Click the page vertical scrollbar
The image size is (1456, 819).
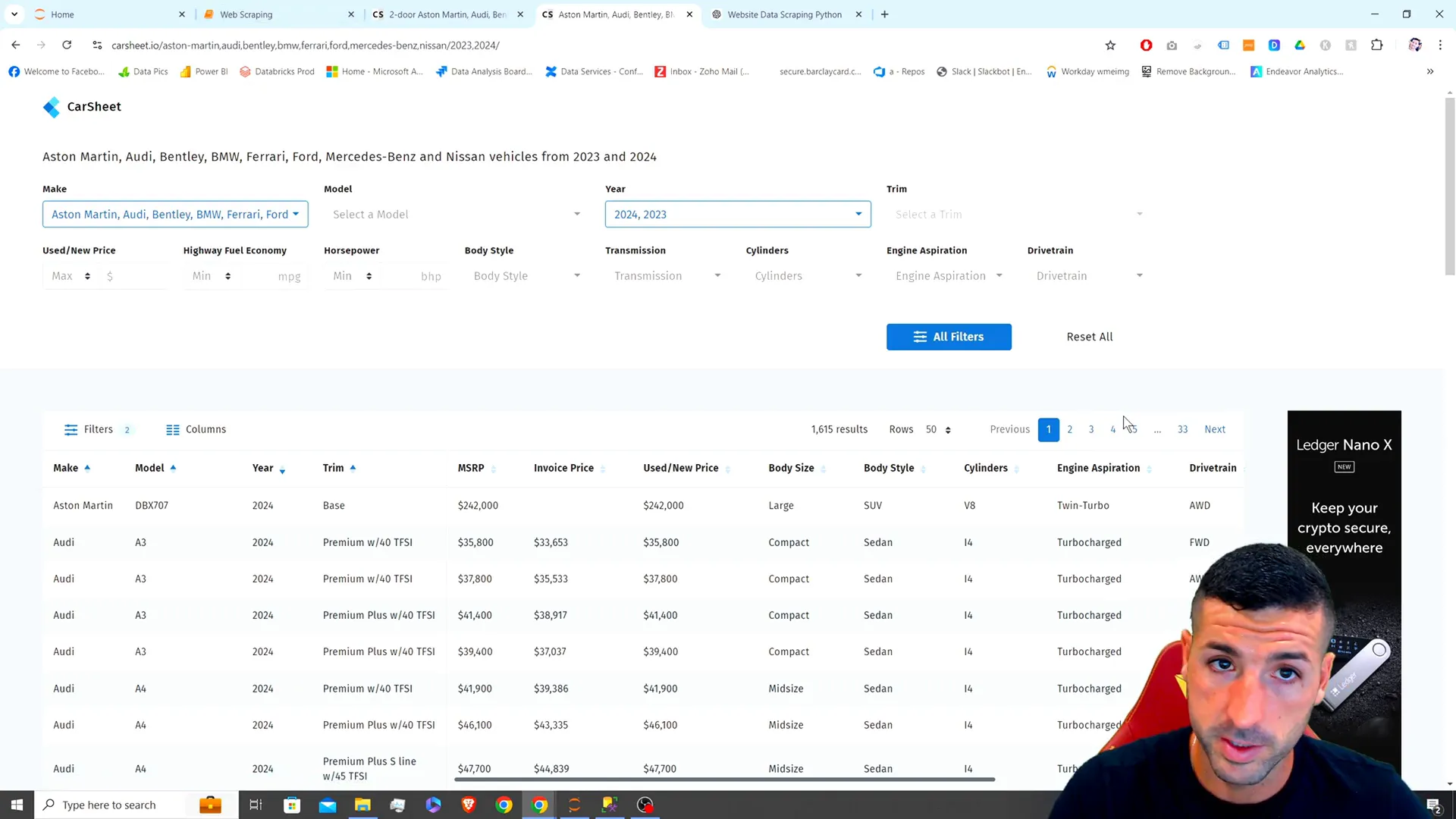[1449, 186]
